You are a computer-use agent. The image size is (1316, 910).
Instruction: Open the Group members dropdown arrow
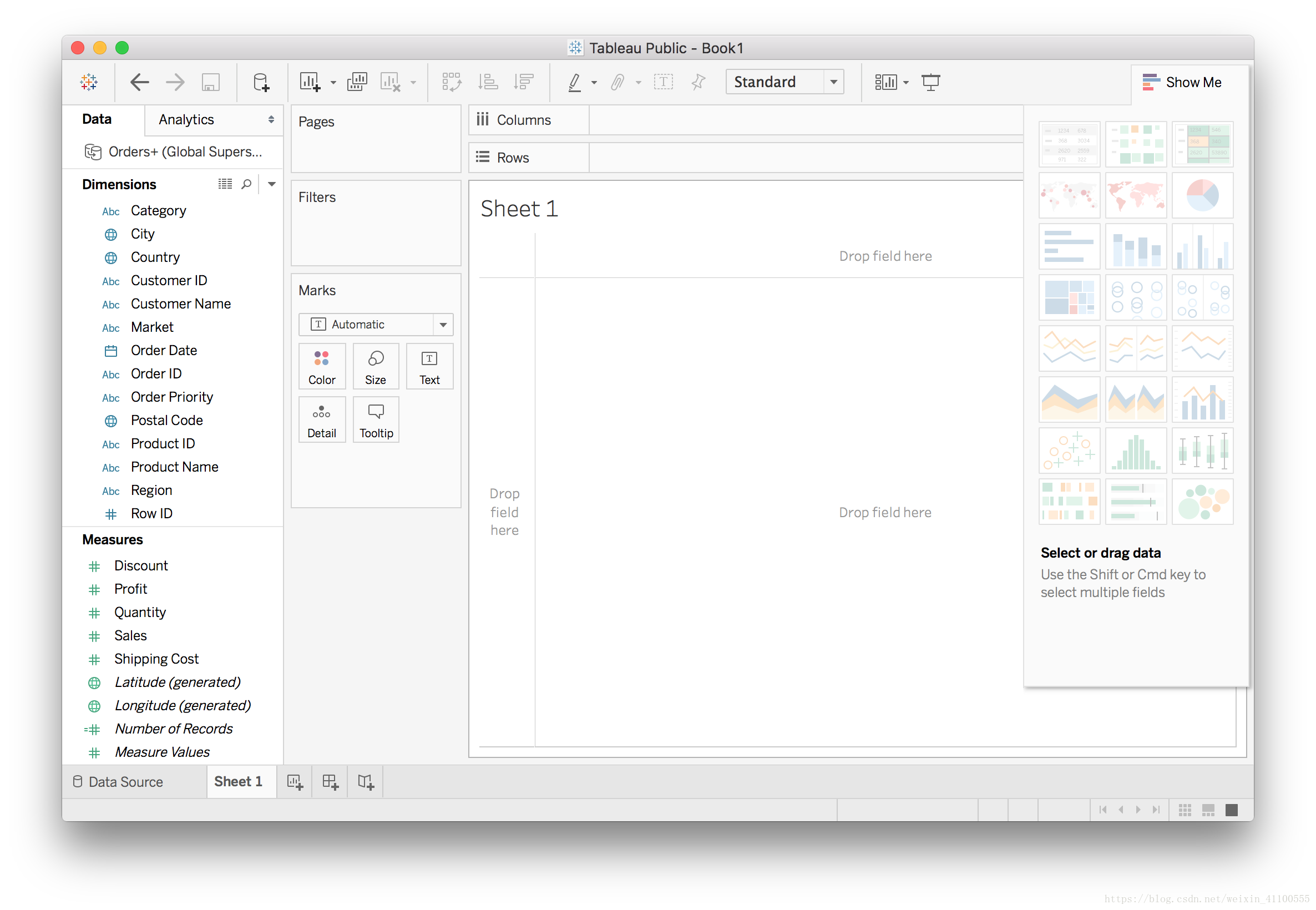click(x=639, y=83)
